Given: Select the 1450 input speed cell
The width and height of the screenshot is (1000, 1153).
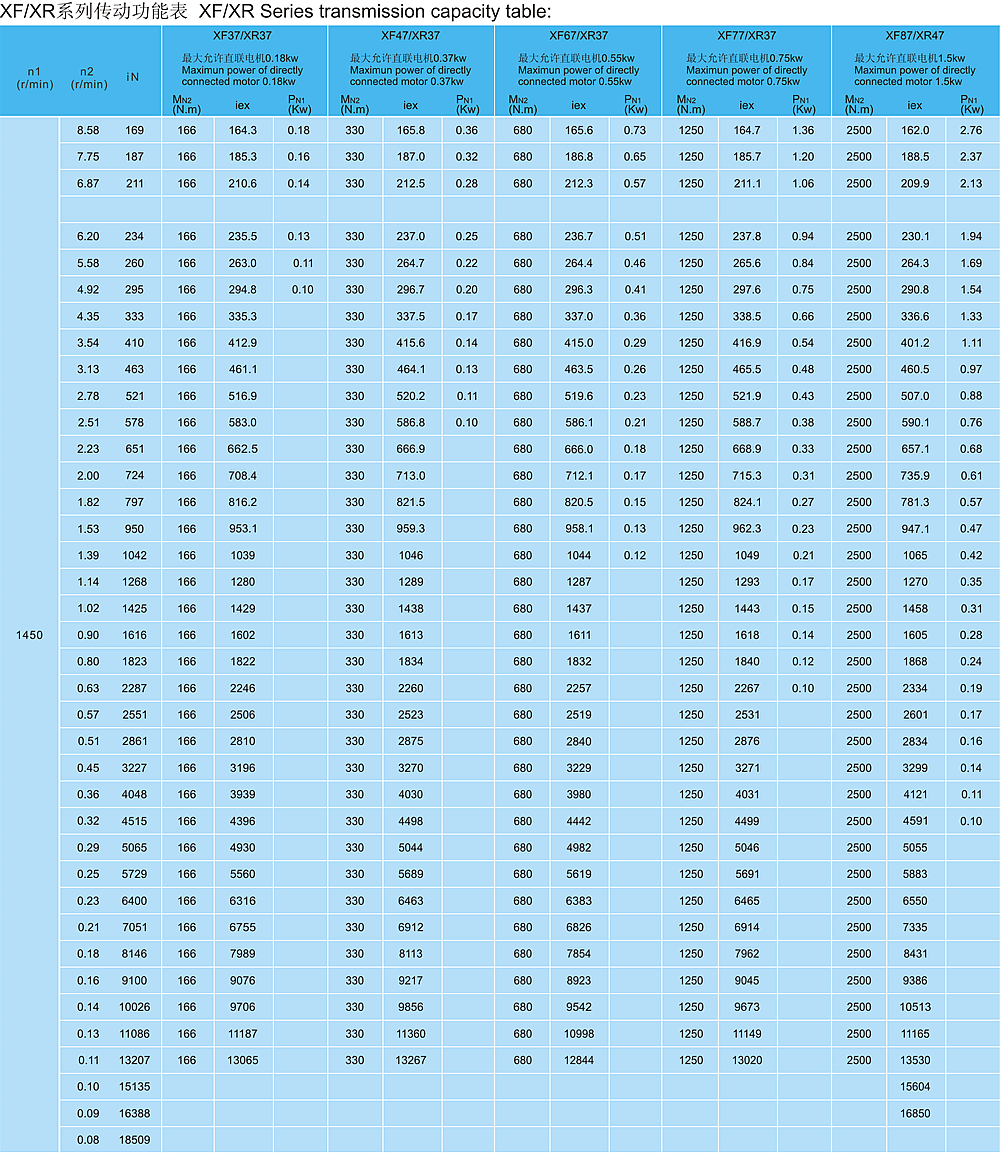Looking at the screenshot, I should (29, 635).
